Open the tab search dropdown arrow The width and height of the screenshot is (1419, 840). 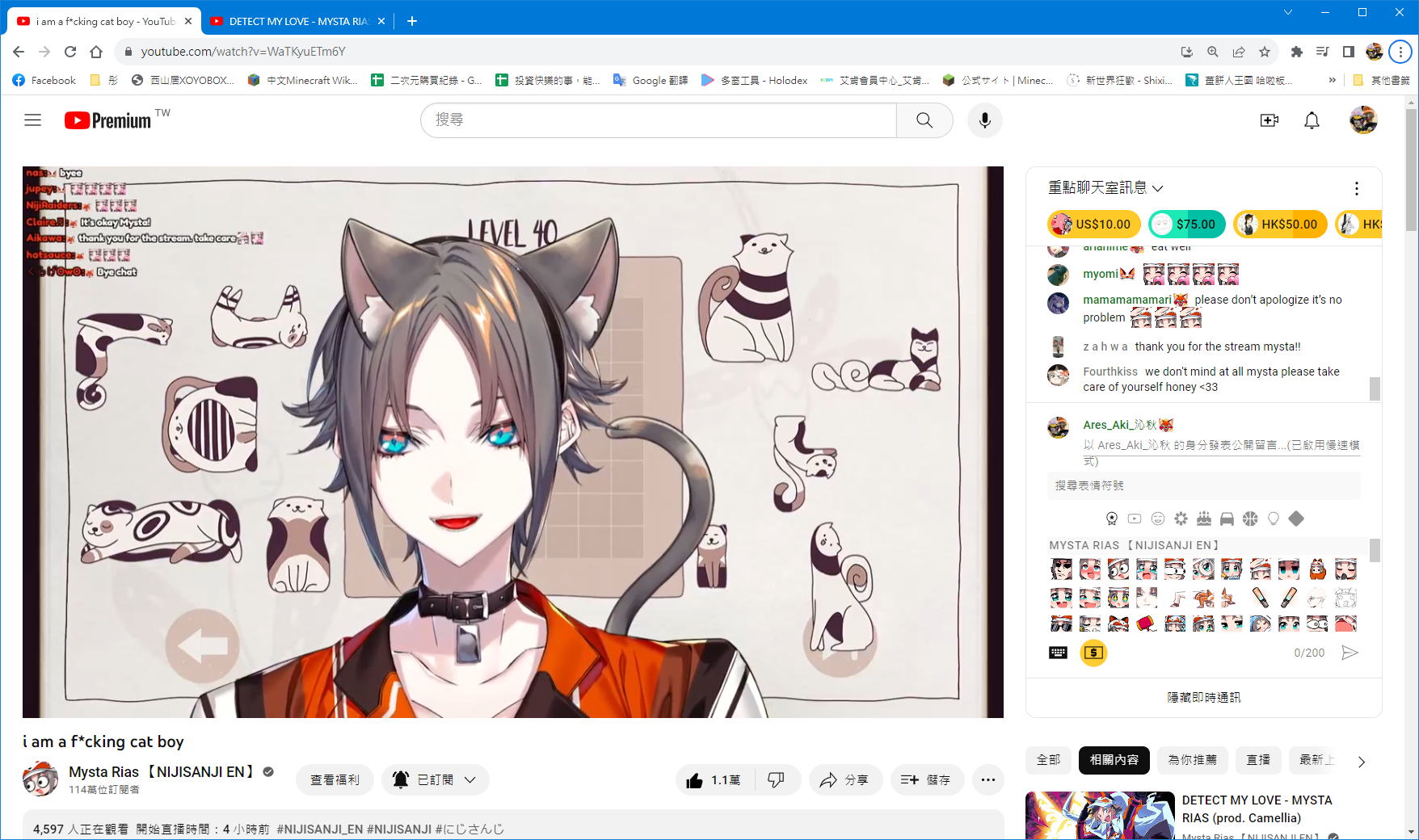[x=1288, y=12]
